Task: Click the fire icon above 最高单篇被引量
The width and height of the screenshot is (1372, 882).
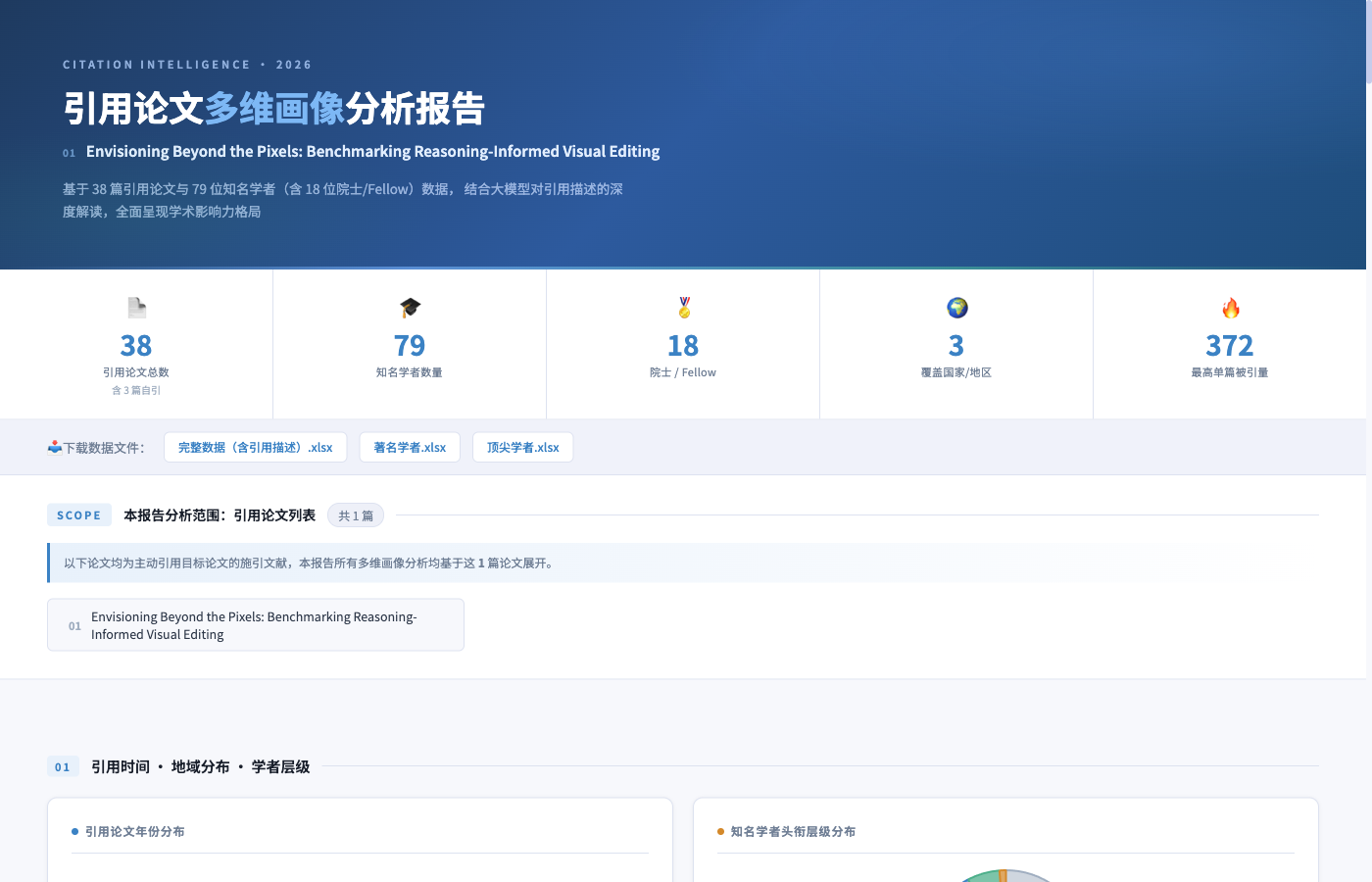Action: pos(1229,307)
